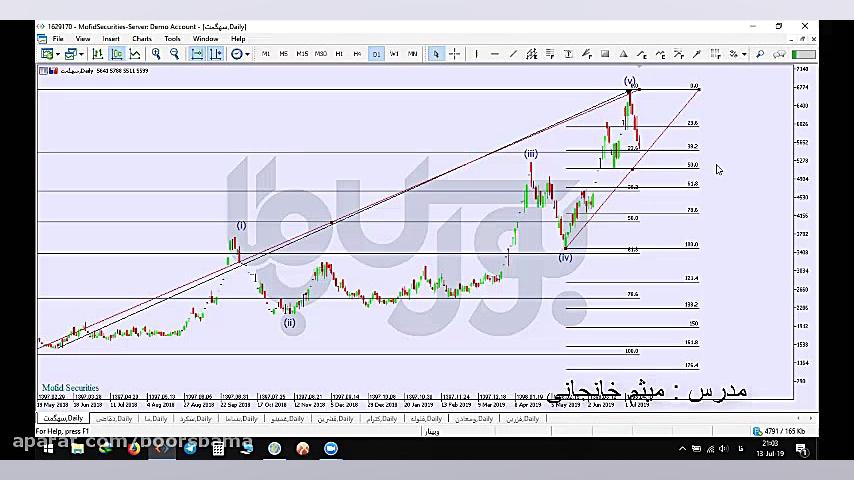
Task: Click the Search magnifier icon
Action: [760, 54]
